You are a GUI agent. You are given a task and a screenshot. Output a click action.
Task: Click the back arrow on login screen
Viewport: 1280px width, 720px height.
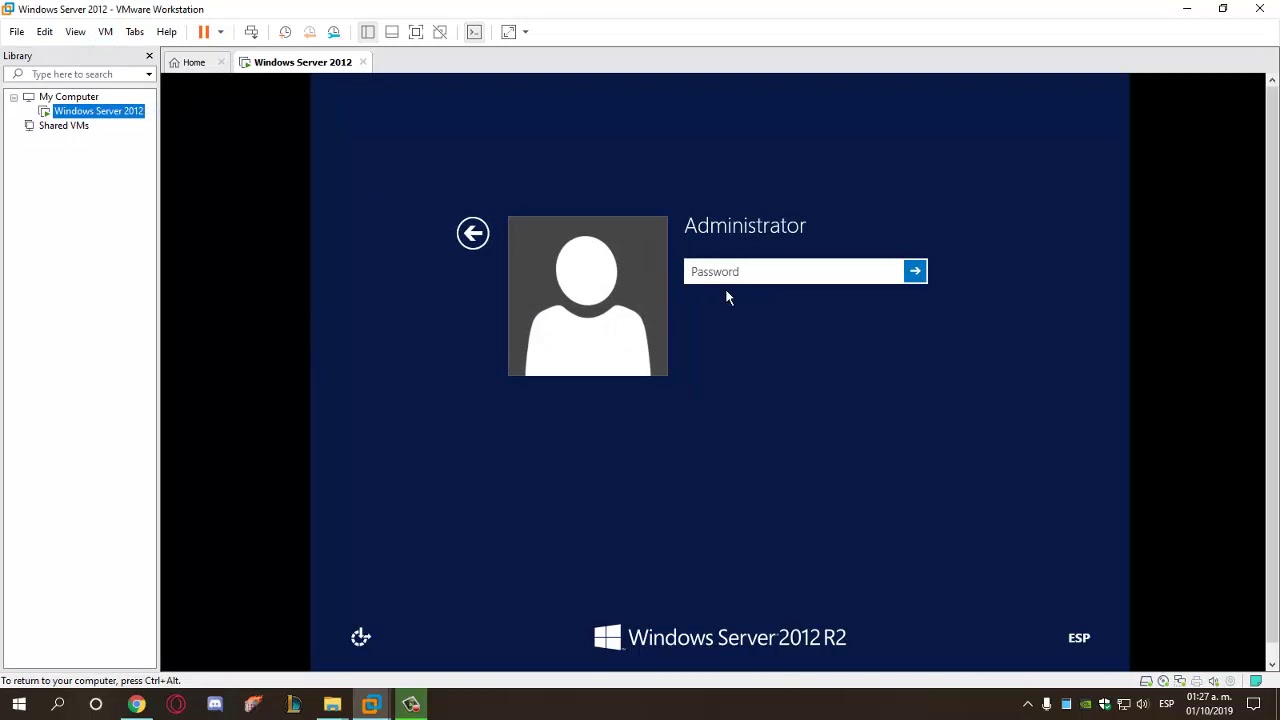473,233
